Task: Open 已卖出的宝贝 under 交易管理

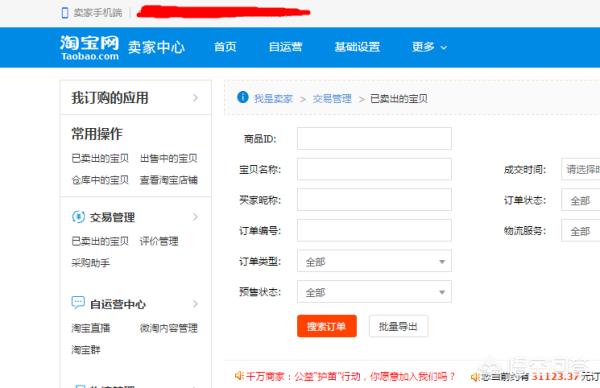Action: 100,241
